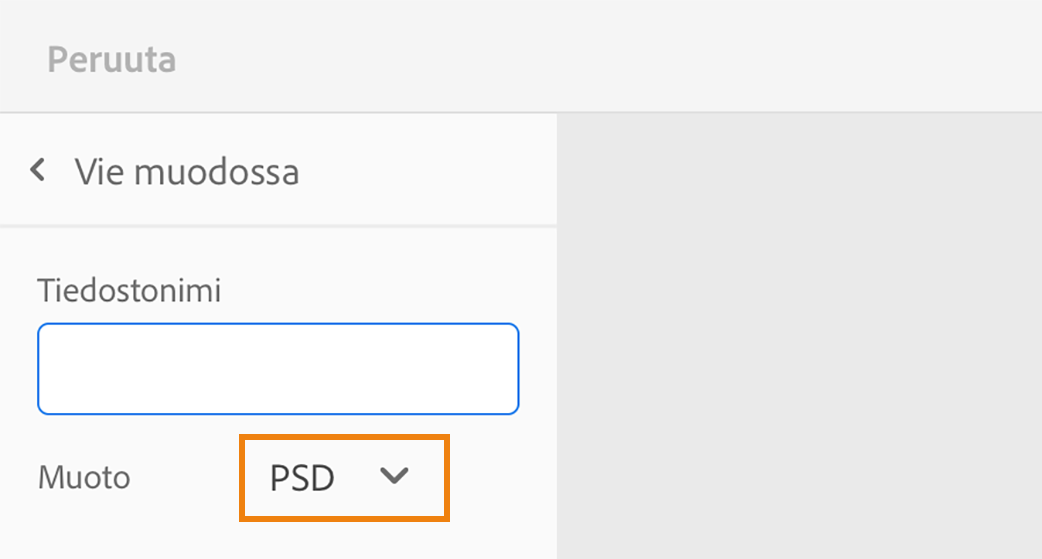Click blank panel space right of PSD dropdown

(x=500, y=478)
